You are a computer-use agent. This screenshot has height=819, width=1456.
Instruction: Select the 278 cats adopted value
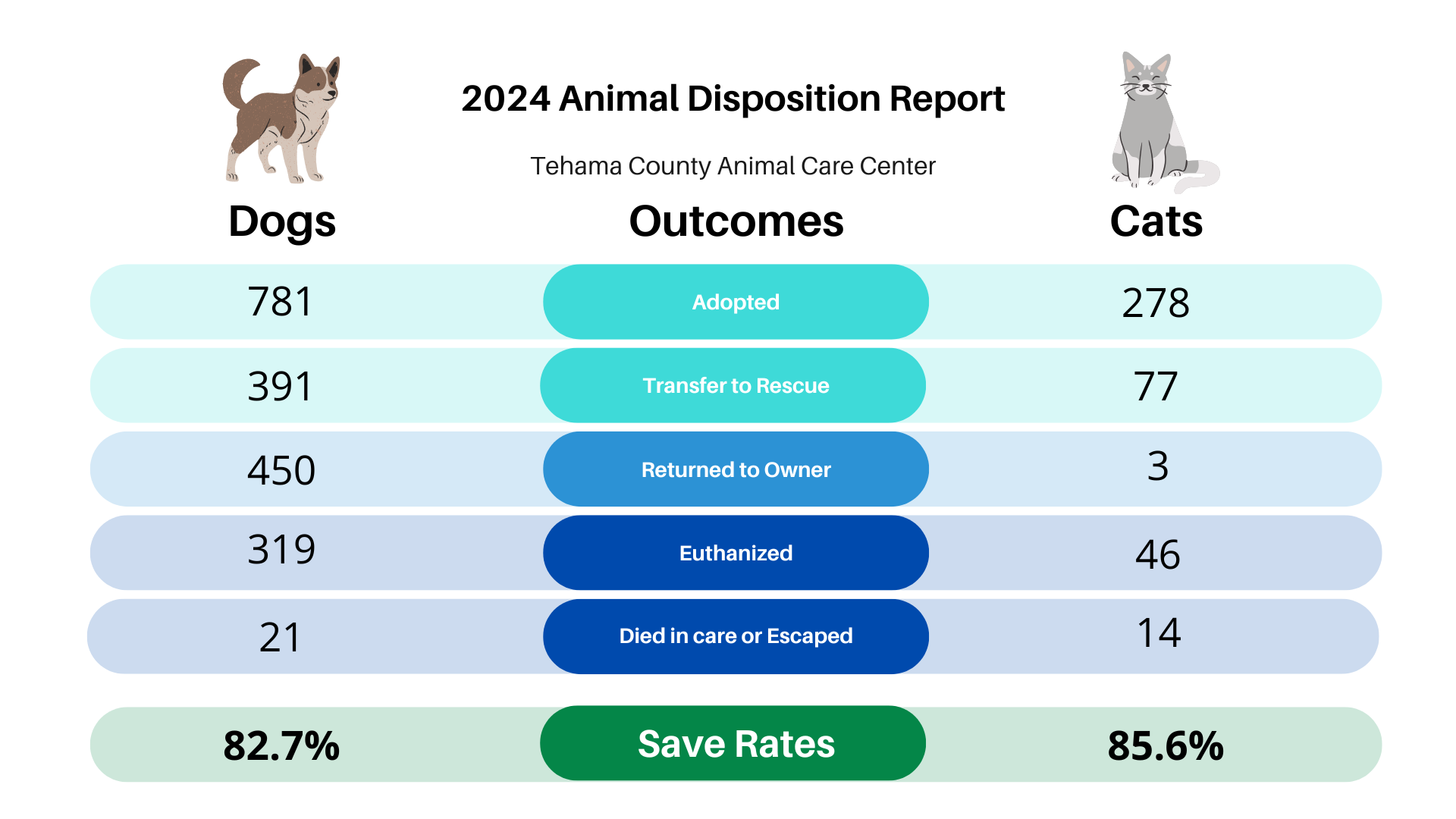pyautogui.click(x=1156, y=303)
